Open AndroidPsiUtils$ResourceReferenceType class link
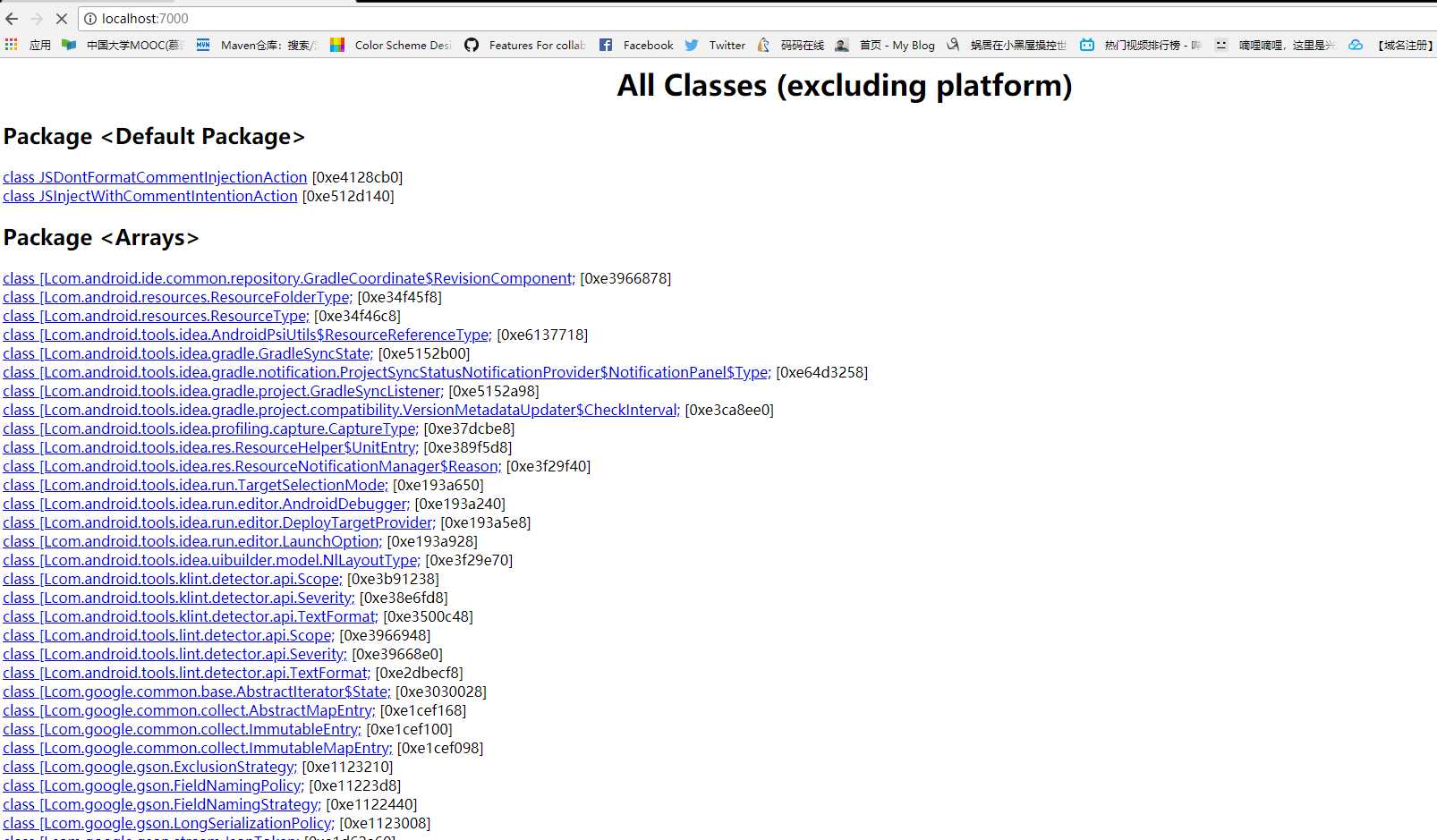1437x840 pixels. (248, 335)
